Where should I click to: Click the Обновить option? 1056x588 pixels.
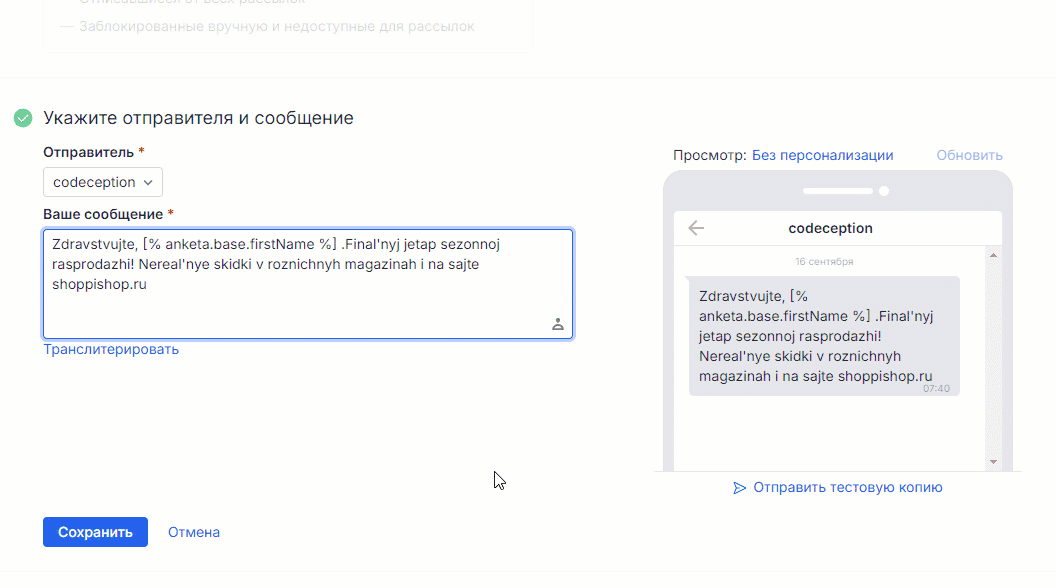pyautogui.click(x=968, y=155)
